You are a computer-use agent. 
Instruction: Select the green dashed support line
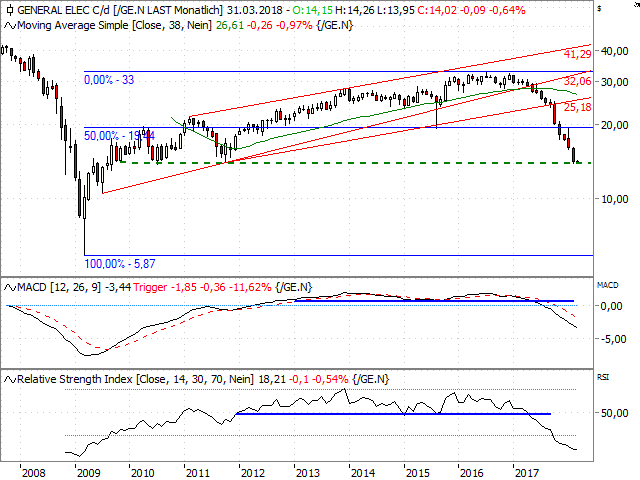coord(356,163)
